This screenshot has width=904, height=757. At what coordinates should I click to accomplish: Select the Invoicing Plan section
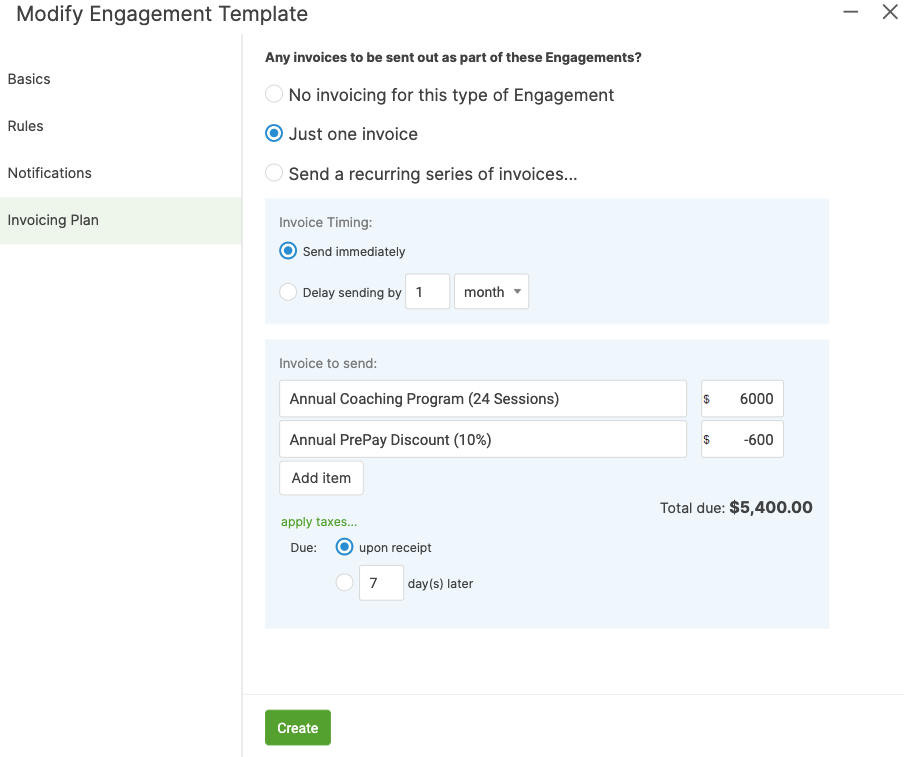[53, 220]
